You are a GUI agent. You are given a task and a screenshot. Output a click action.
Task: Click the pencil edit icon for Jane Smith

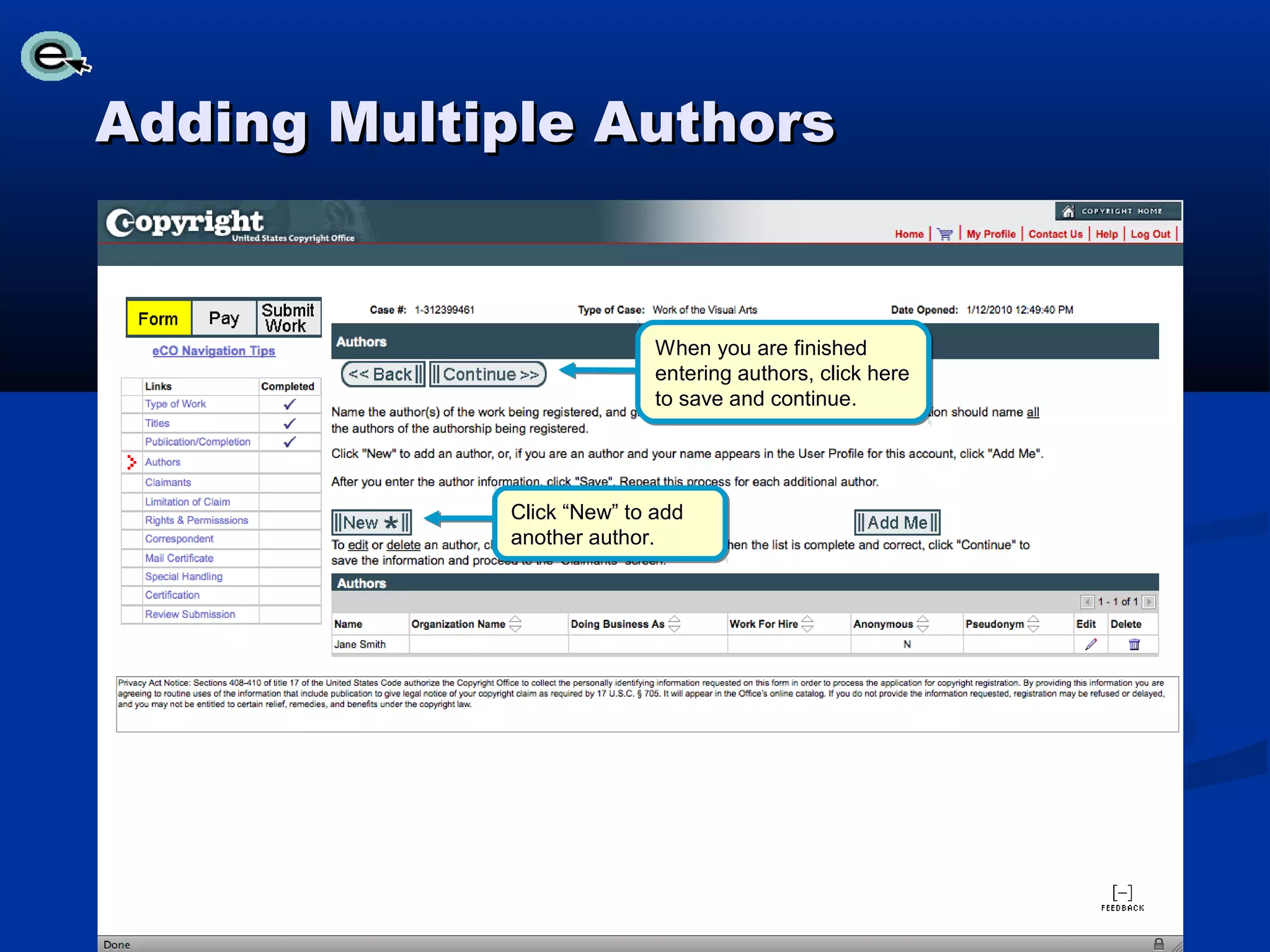[1091, 645]
